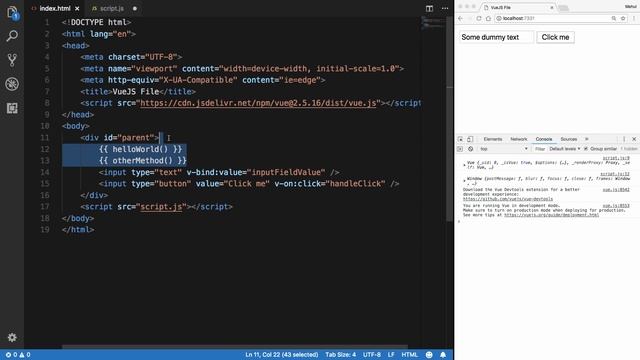Screen dimensions: 640x360
Task: Open script.js source link for Window log
Action: click(x=615, y=174)
